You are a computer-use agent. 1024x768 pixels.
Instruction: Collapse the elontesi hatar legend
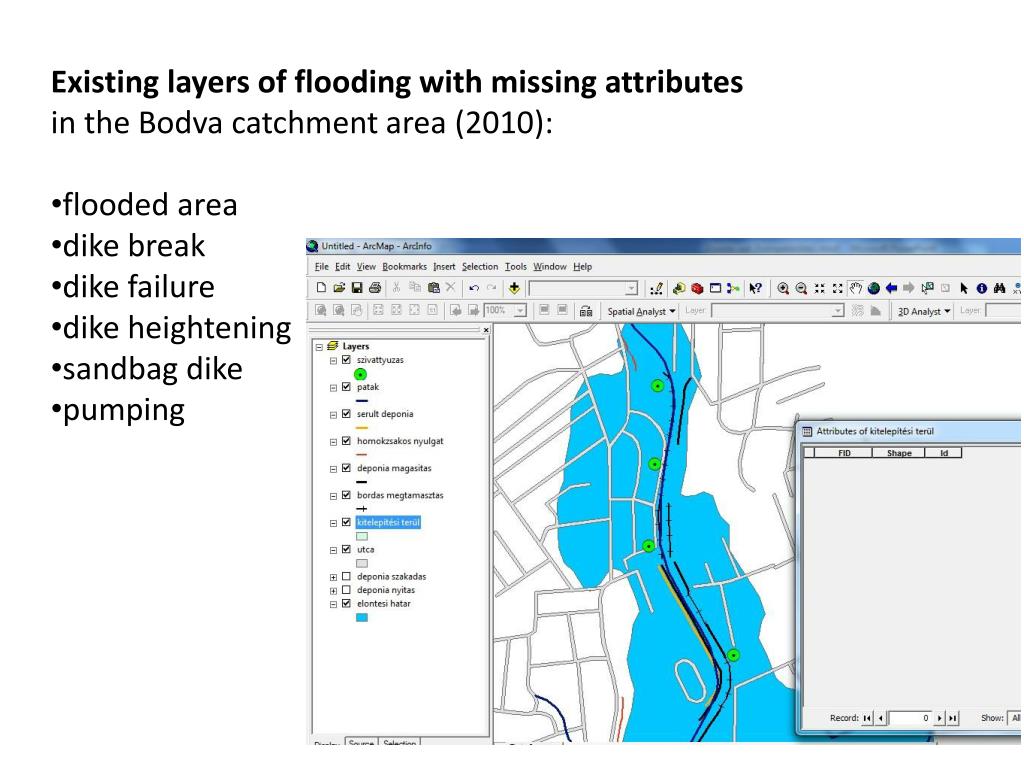coord(333,605)
